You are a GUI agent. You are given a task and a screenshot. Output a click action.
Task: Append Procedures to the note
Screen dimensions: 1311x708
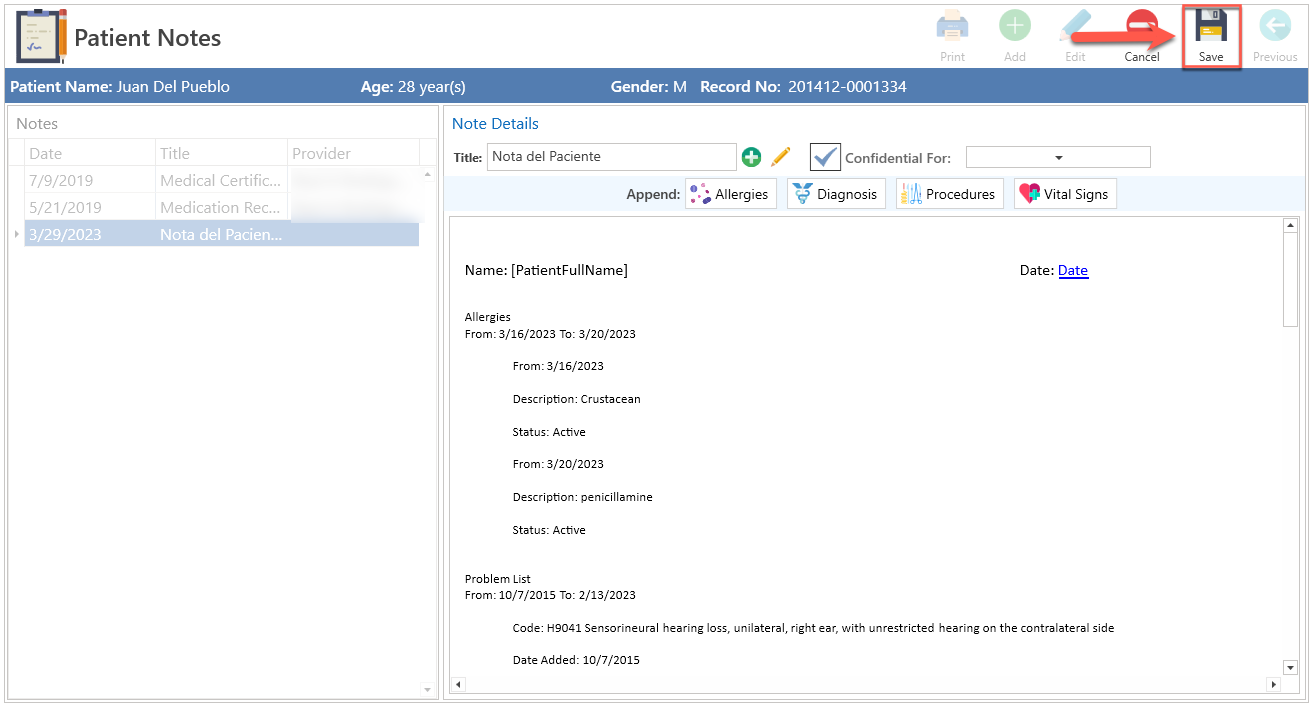point(950,194)
